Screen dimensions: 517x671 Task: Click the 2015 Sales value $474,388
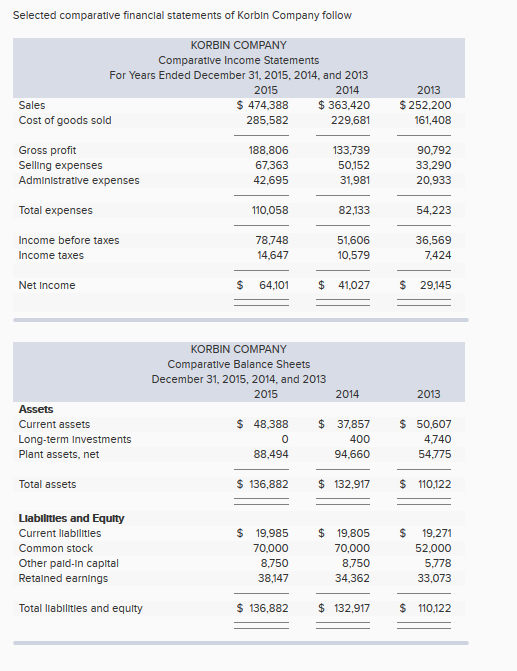(x=262, y=105)
